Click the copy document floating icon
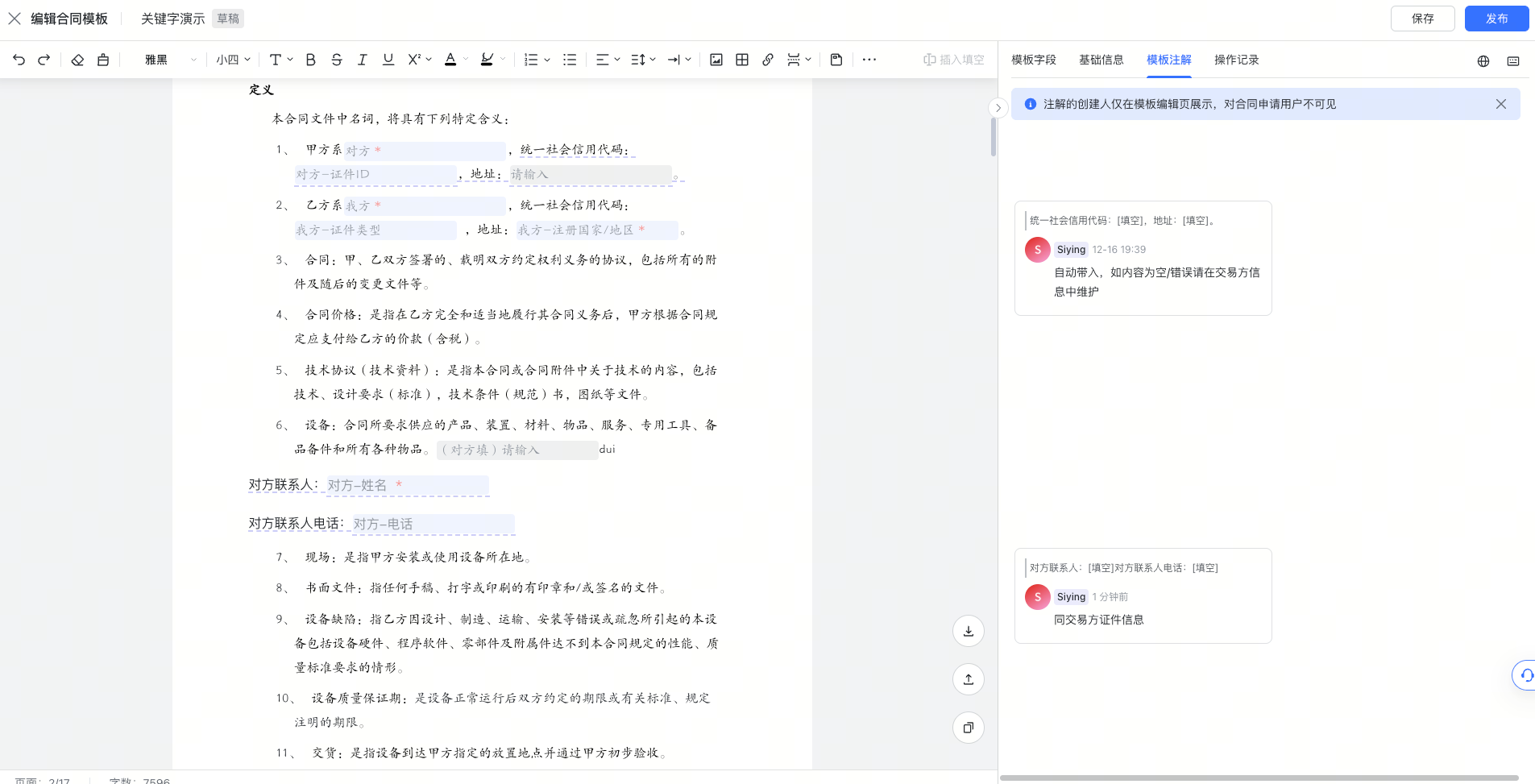1535x784 pixels. [x=969, y=728]
